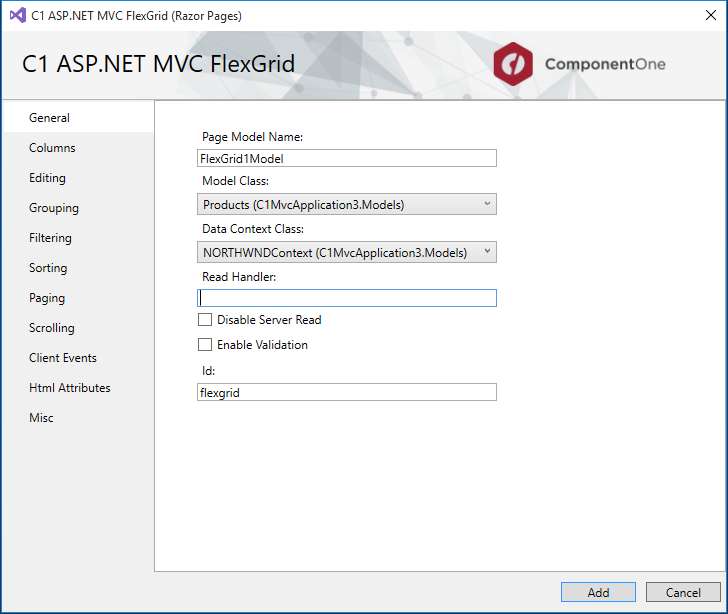728x614 pixels.
Task: Open the Model Class dropdown
Action: (347, 204)
